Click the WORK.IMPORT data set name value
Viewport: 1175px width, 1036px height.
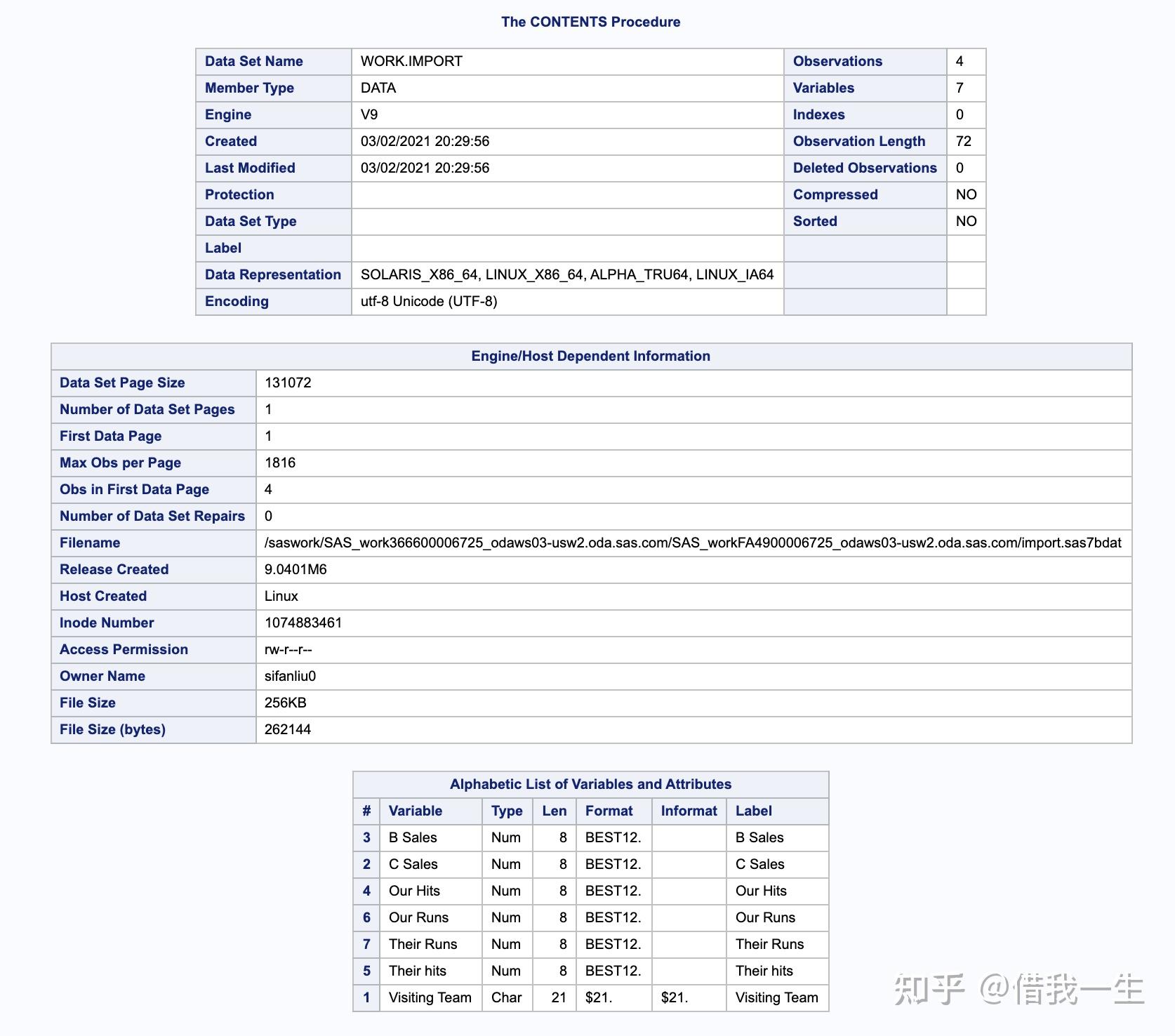(x=410, y=62)
